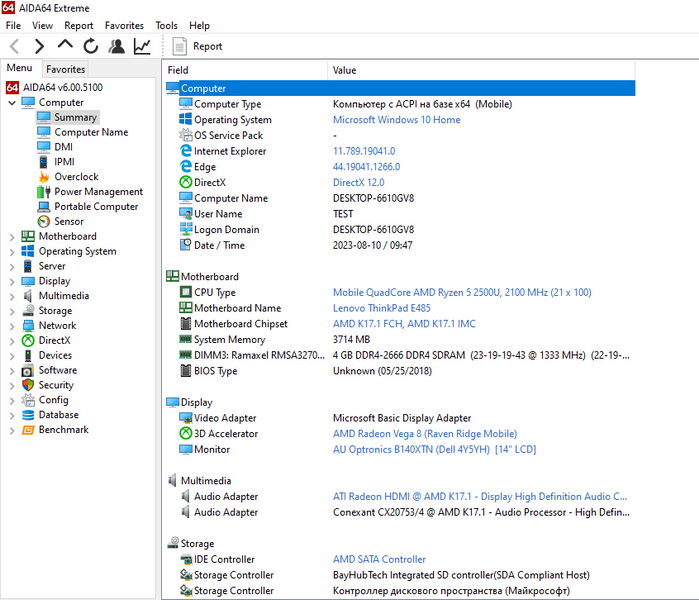Click the Multimedia speaker icon in tree

[x=28, y=296]
